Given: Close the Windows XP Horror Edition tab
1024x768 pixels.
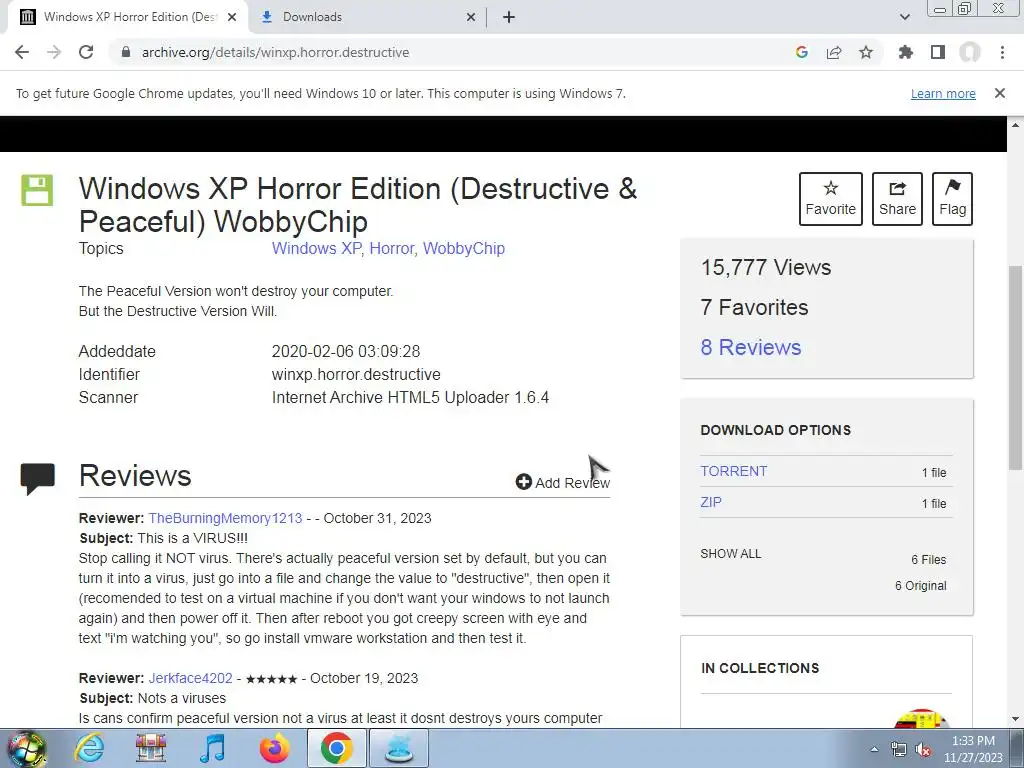Looking at the screenshot, I should coord(232,17).
